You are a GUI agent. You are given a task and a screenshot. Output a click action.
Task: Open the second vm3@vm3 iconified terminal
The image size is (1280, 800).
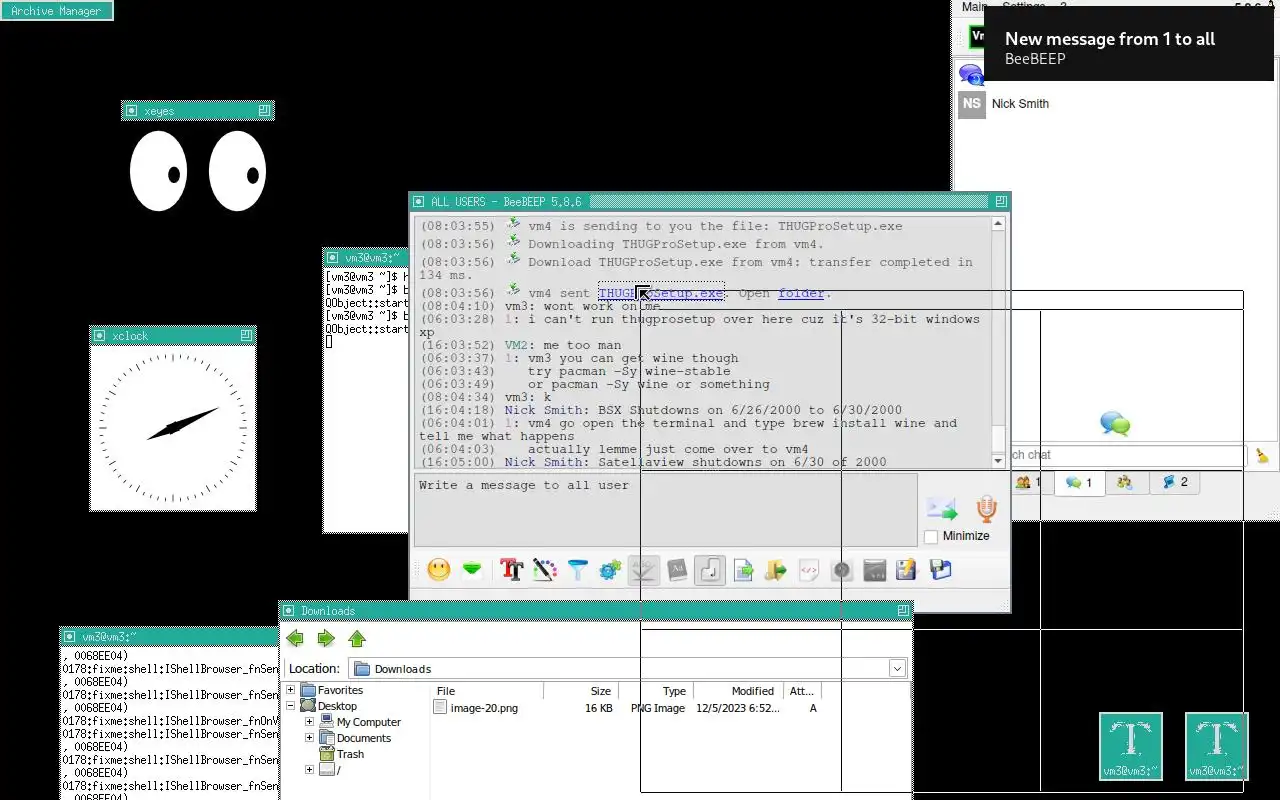pos(1217,746)
